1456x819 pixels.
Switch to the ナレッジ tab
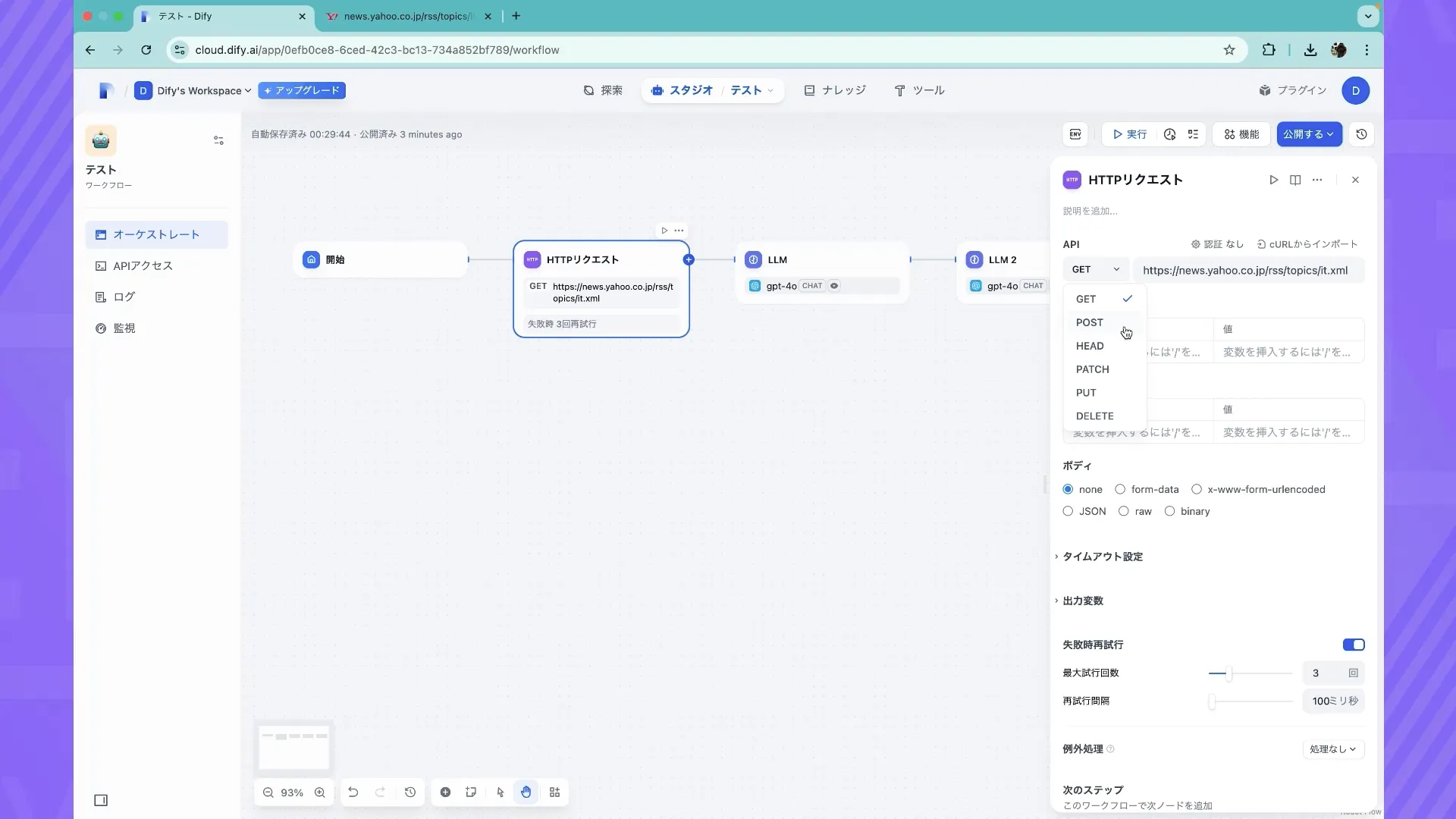pos(834,90)
